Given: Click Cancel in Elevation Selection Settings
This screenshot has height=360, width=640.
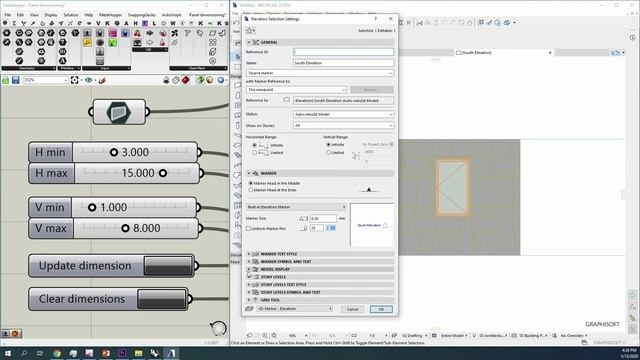Looking at the screenshot, I should [x=352, y=309].
